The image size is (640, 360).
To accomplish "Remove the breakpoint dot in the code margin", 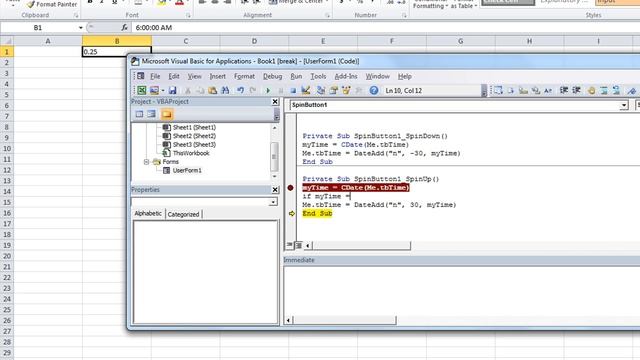I will point(290,188).
